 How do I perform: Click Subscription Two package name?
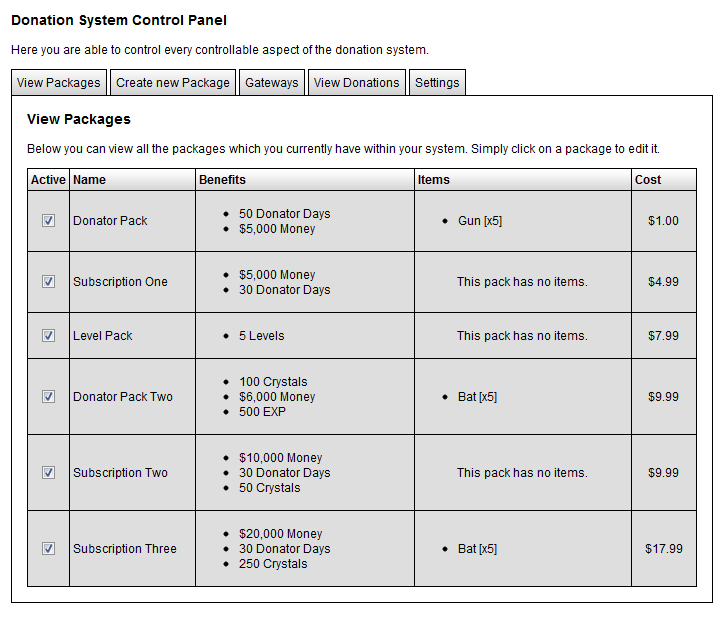point(120,473)
